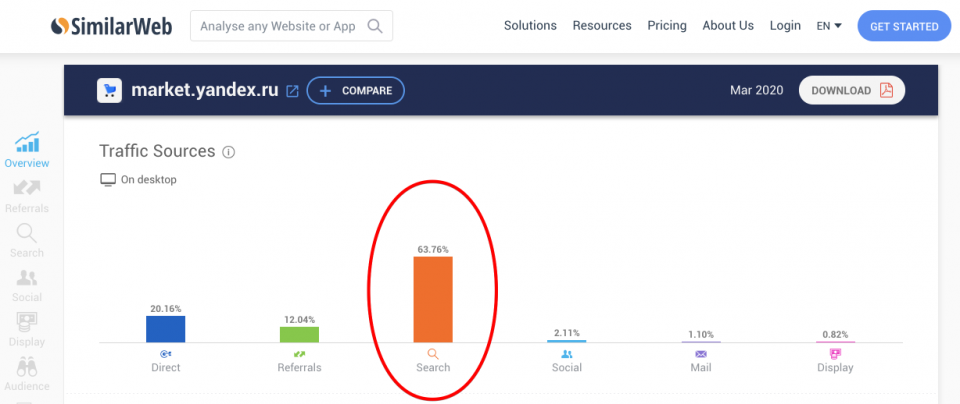Open the Resources menu
This screenshot has height=404, width=960.
click(602, 26)
